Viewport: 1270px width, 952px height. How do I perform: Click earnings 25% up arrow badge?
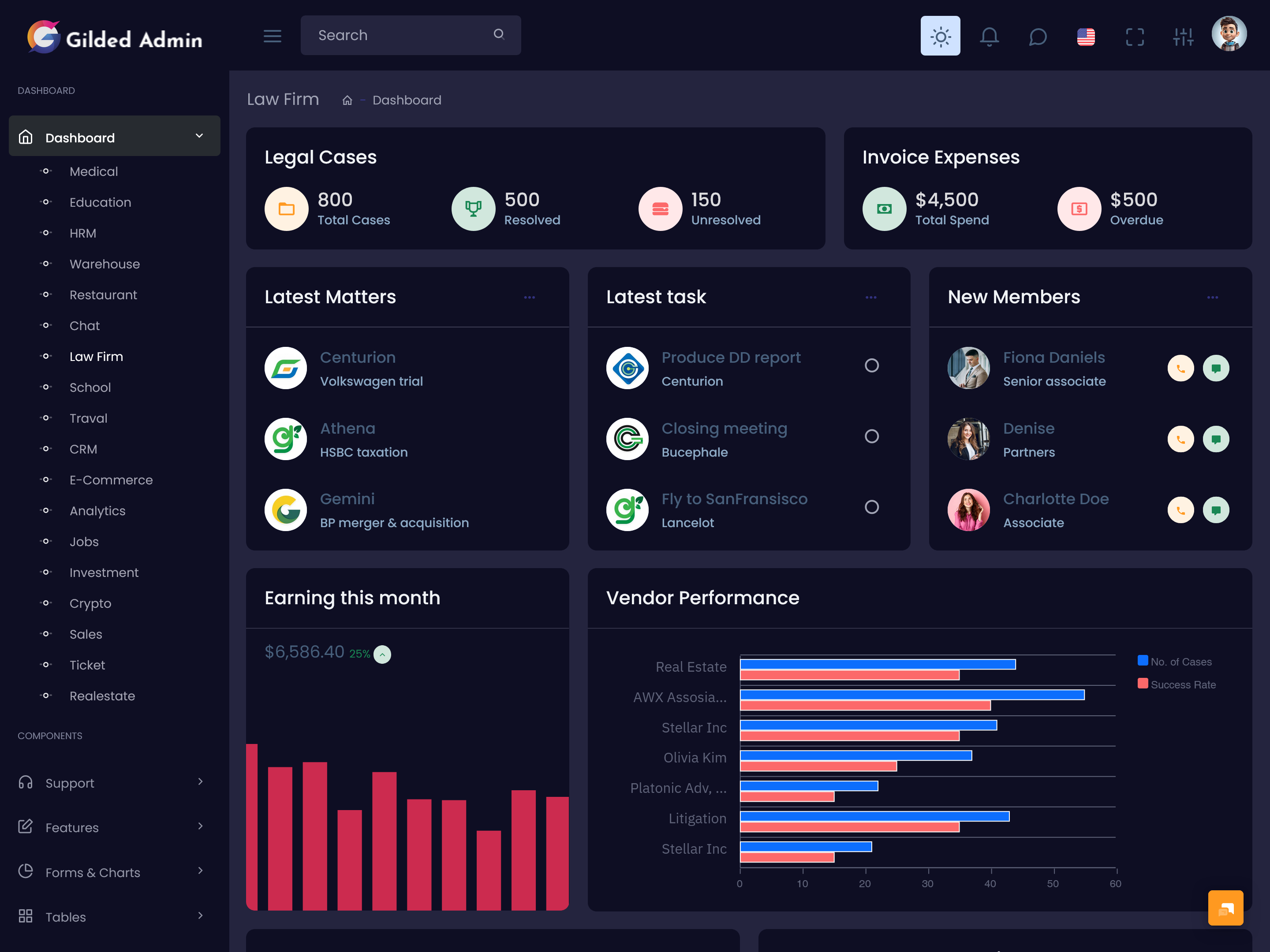(x=382, y=654)
